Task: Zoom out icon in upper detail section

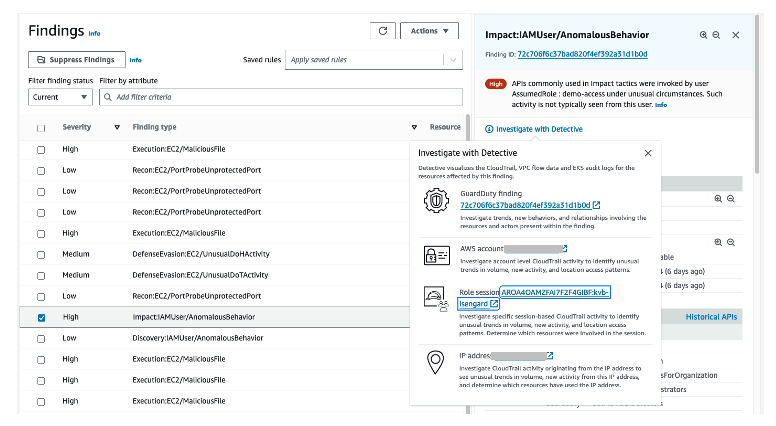Action: 731,199
